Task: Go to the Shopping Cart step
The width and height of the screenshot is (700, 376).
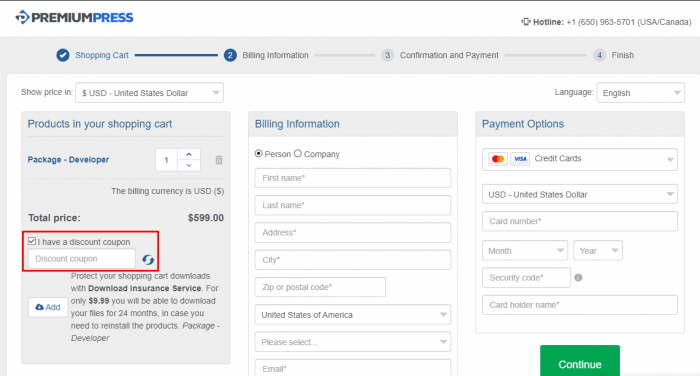Action: (x=102, y=55)
